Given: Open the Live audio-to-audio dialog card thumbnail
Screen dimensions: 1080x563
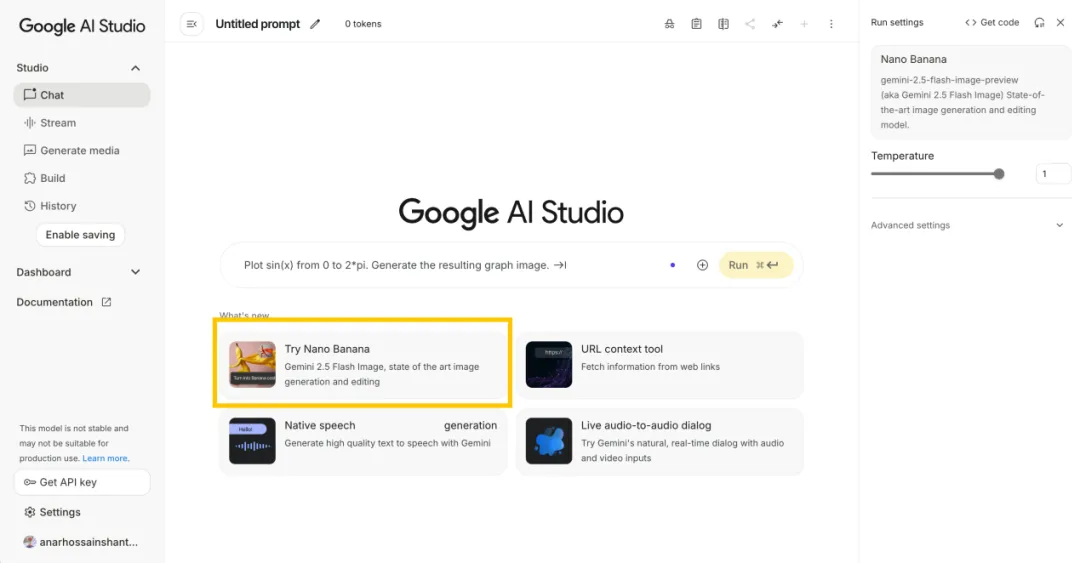Looking at the screenshot, I should point(549,441).
